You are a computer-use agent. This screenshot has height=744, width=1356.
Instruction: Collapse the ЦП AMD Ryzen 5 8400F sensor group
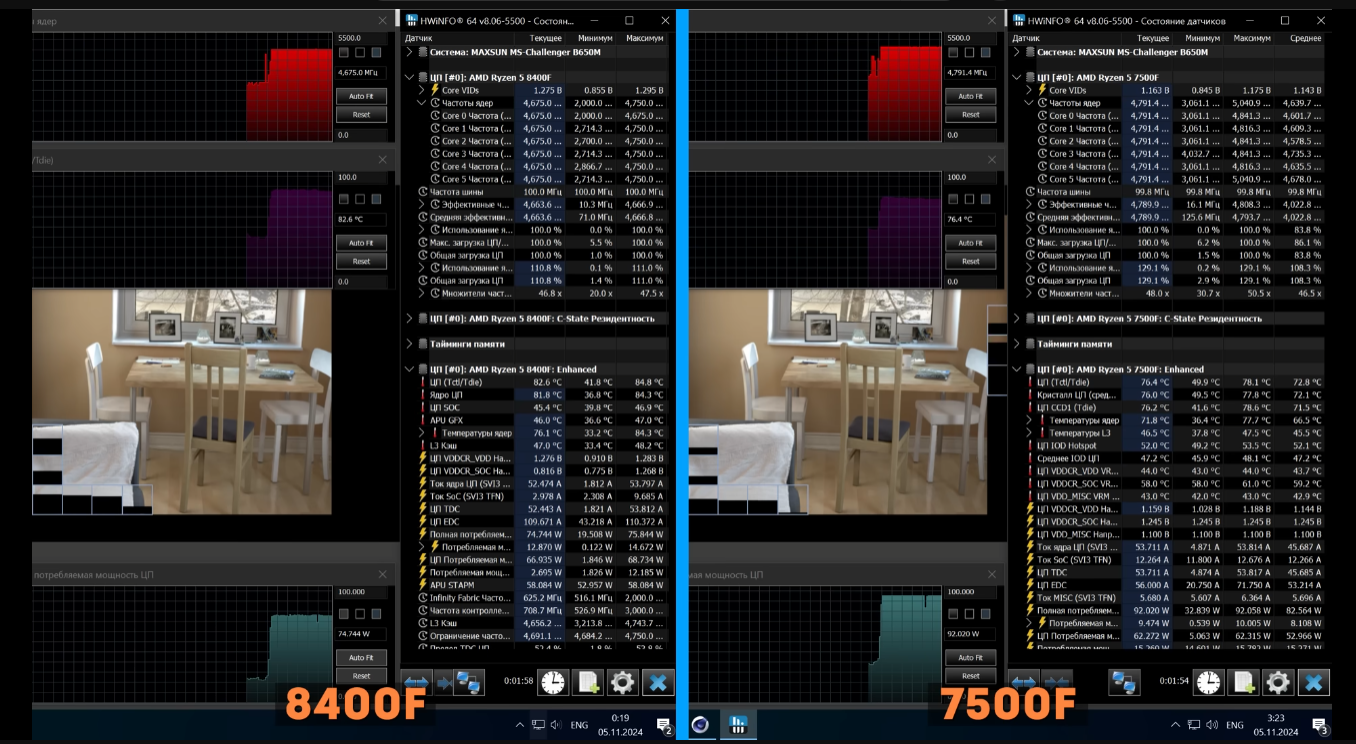click(x=409, y=77)
